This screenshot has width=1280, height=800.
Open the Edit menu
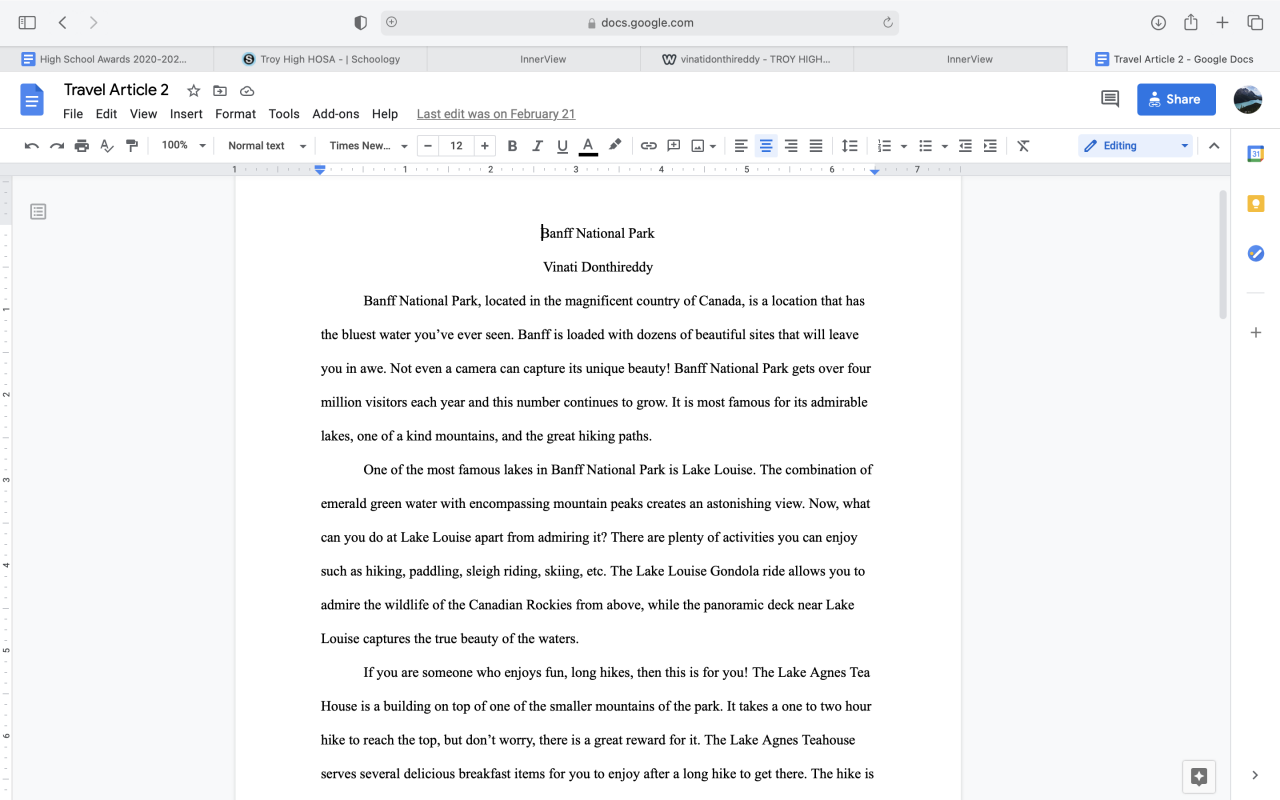pyautogui.click(x=106, y=114)
